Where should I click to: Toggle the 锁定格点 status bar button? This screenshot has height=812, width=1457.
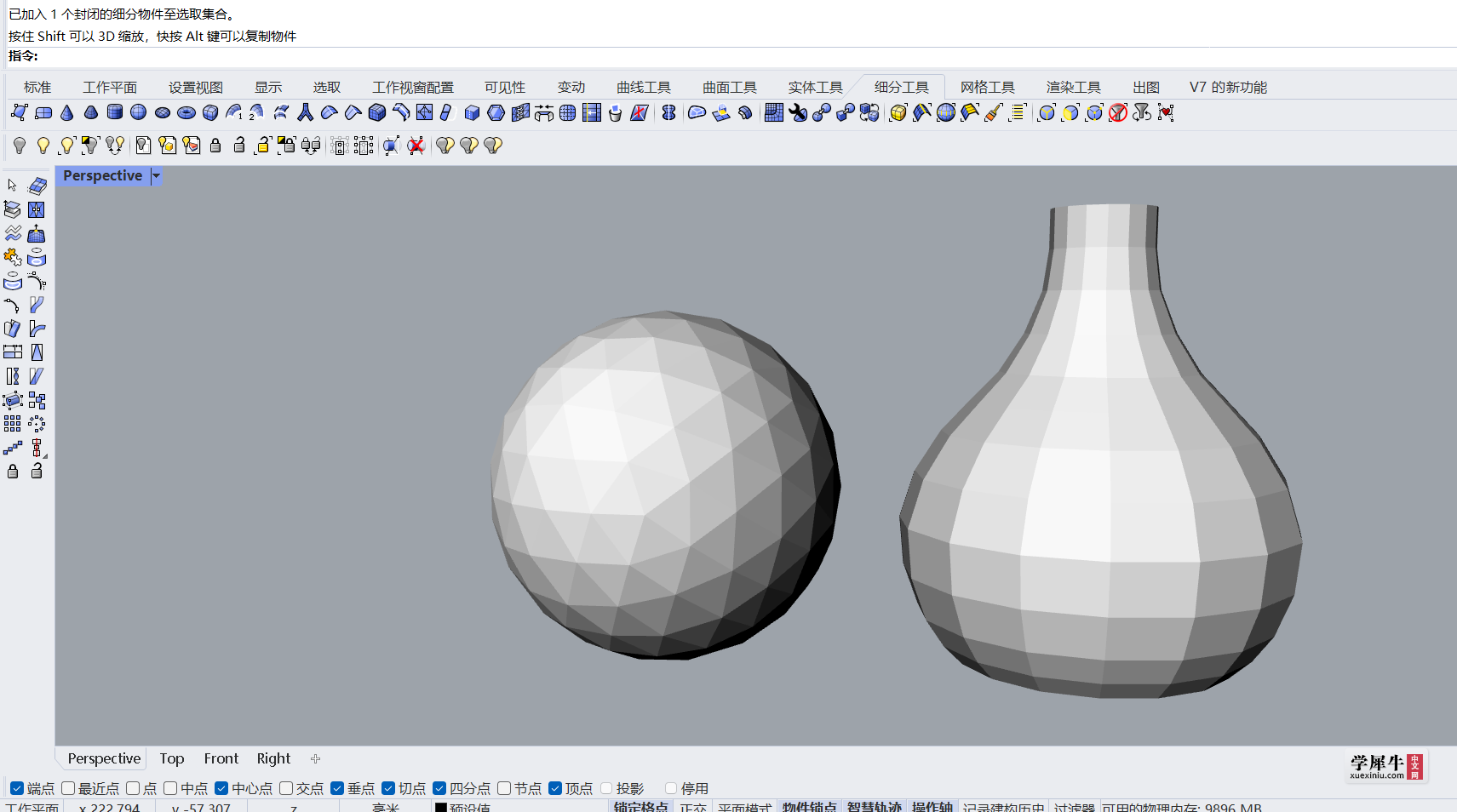coord(641,807)
